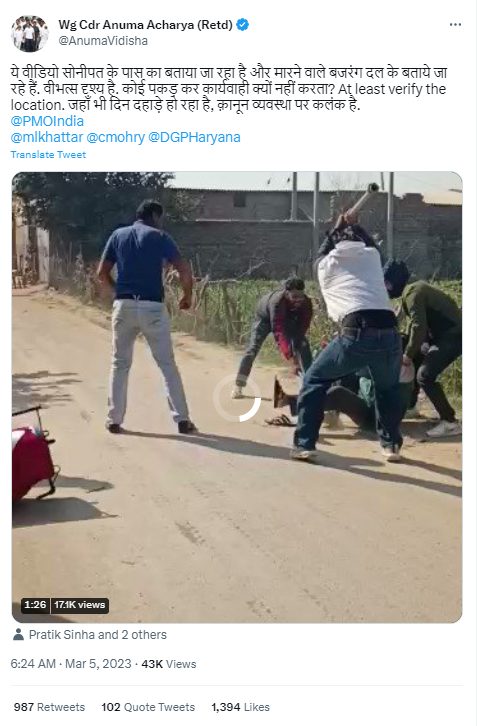Image resolution: width=477 pixels, height=726 pixels.
Task: Open the @PMOIndia mention
Action: coord(47,121)
